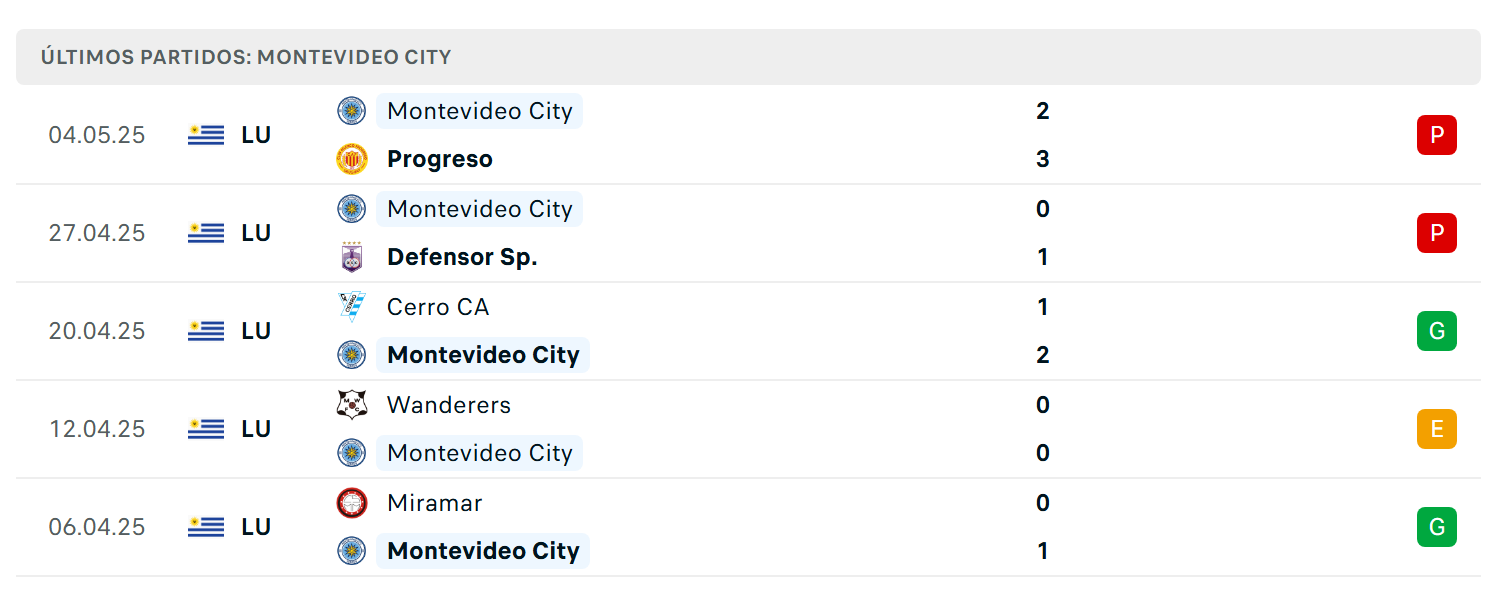Screen dimensions: 1498x596
Task: Click Uruguay flag icon on 06.04.25 row
Action: pyautogui.click(x=206, y=527)
